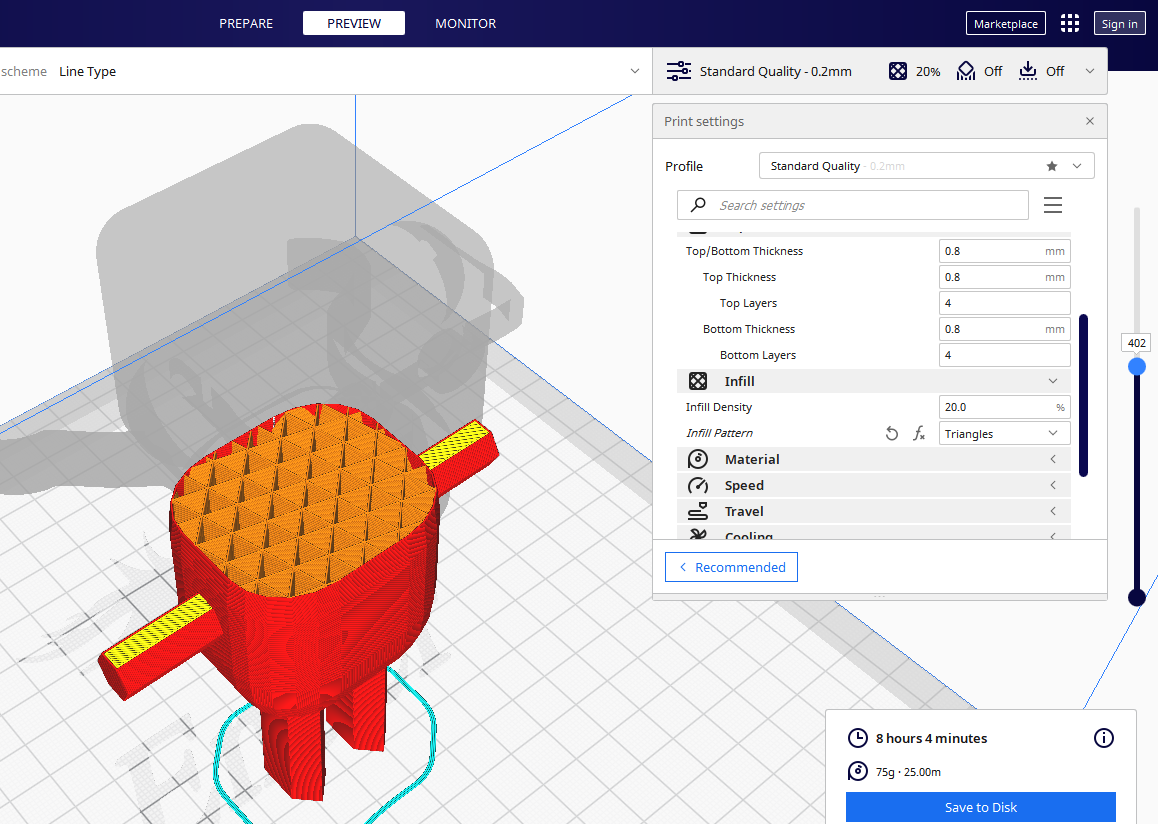Click the Infill category icon
This screenshot has height=824, width=1158.
pyautogui.click(x=697, y=381)
